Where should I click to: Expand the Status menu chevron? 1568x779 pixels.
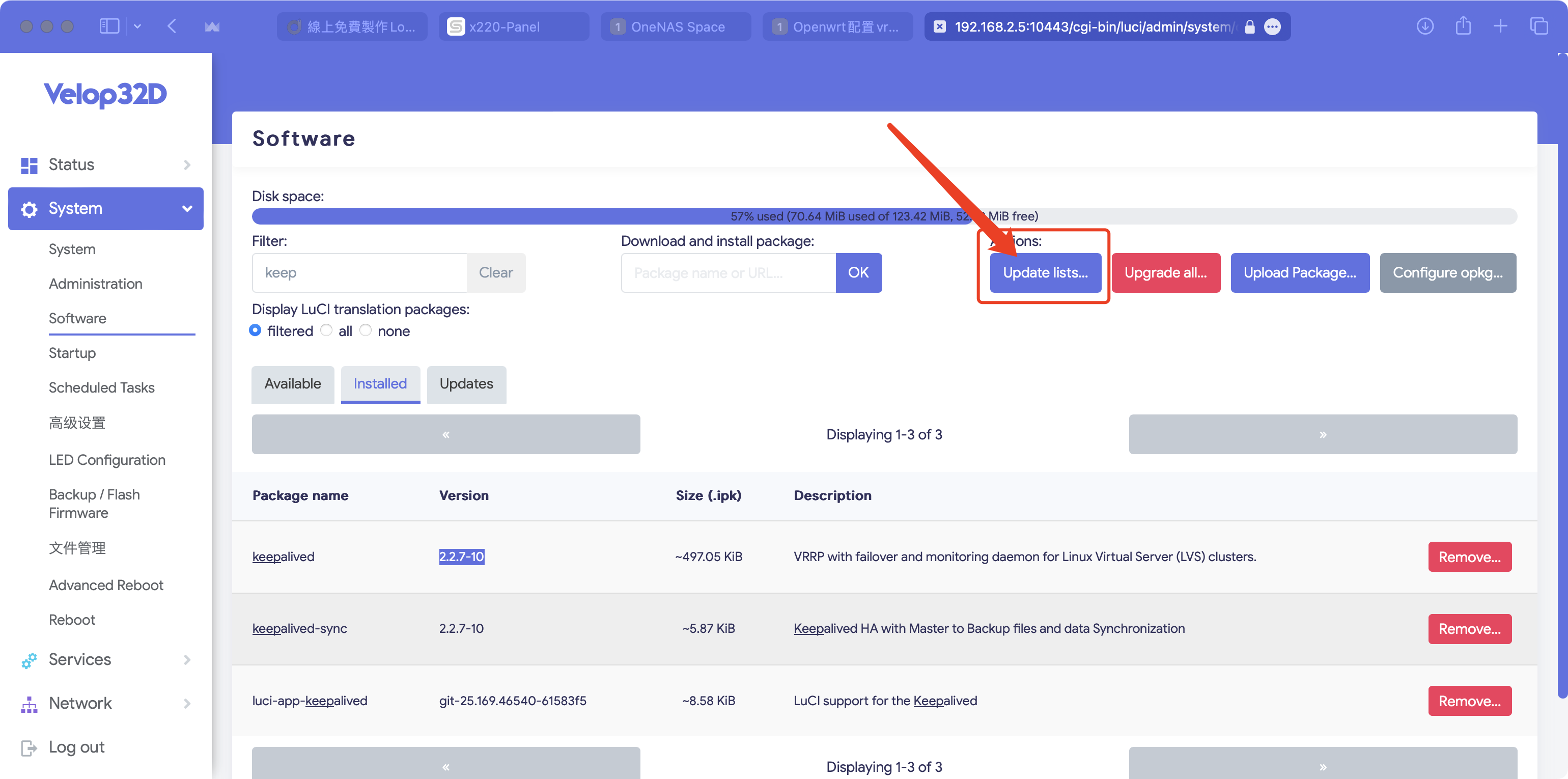pyautogui.click(x=187, y=165)
